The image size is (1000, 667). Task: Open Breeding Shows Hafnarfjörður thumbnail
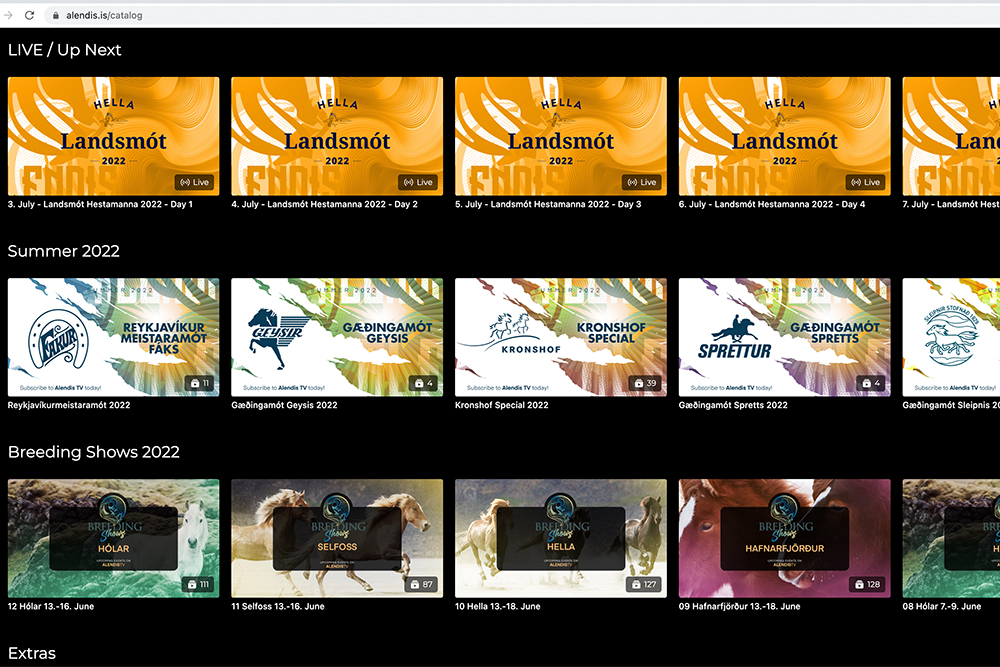(x=784, y=538)
